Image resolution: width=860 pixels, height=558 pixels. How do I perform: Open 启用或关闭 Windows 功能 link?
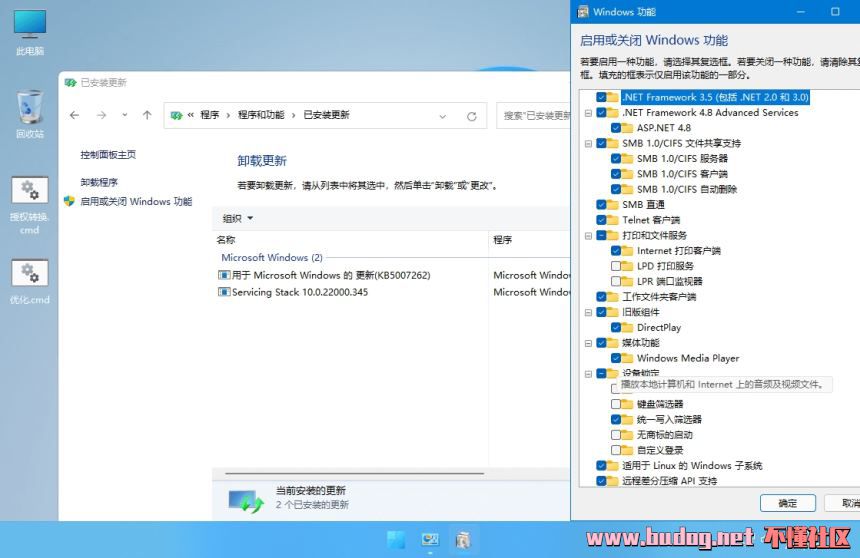tap(136, 201)
